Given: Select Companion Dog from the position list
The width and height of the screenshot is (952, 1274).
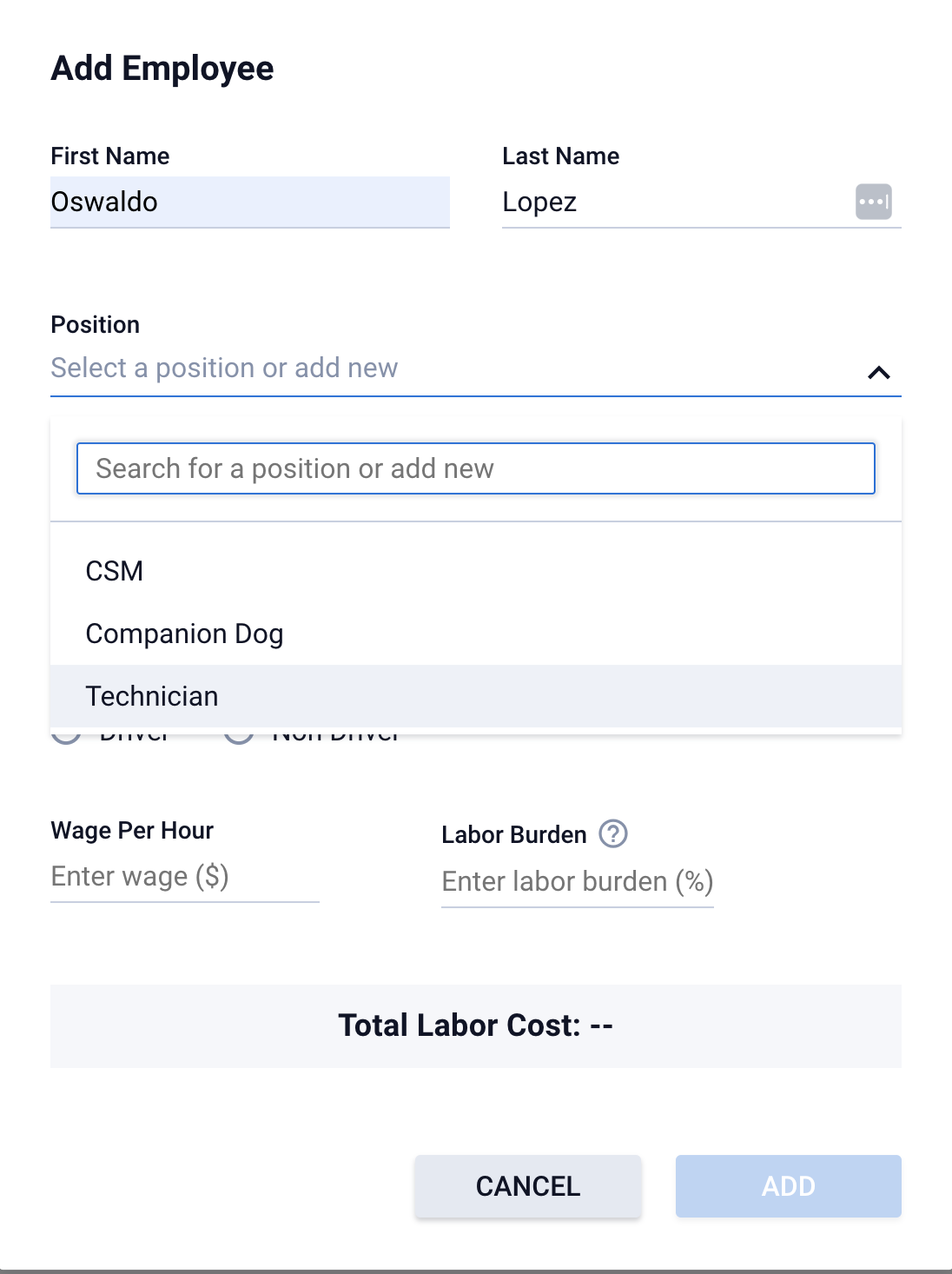Looking at the screenshot, I should (184, 634).
